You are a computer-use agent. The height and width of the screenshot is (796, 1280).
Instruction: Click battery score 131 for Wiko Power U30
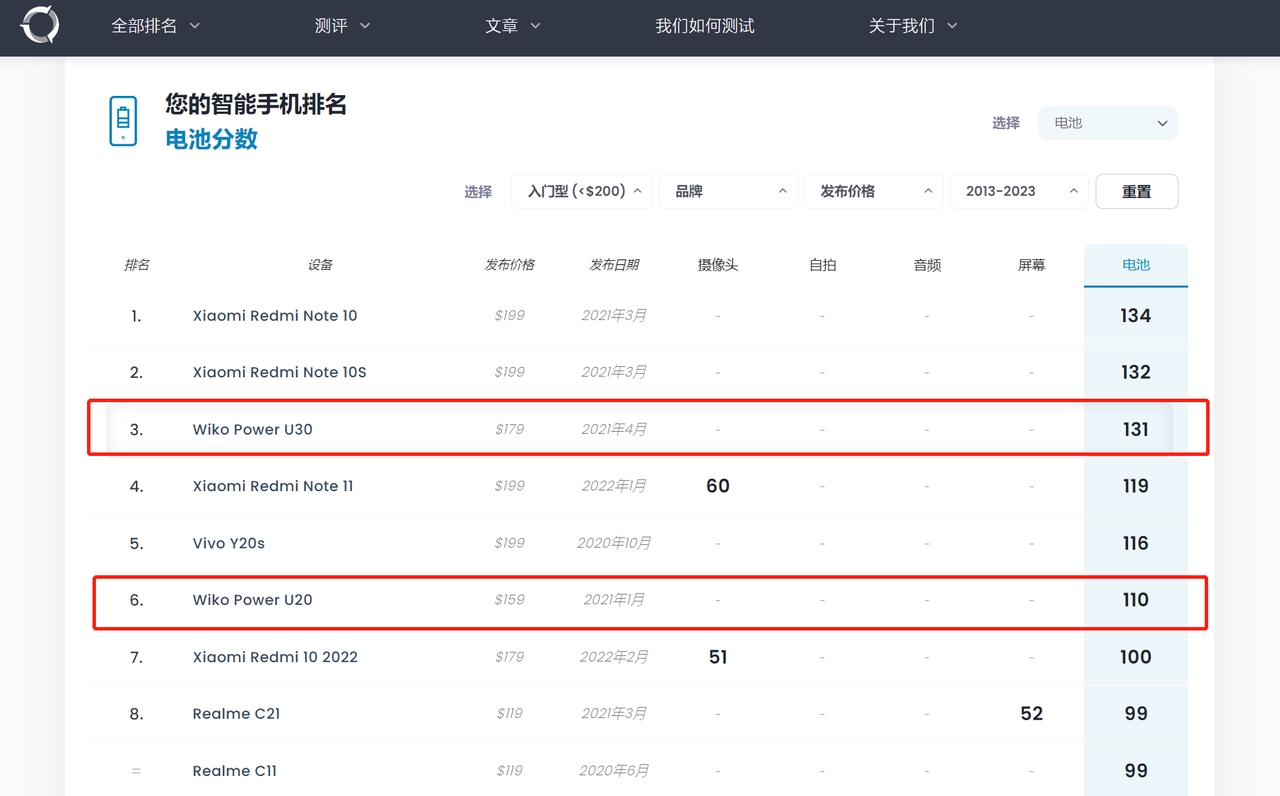[x=1136, y=429]
